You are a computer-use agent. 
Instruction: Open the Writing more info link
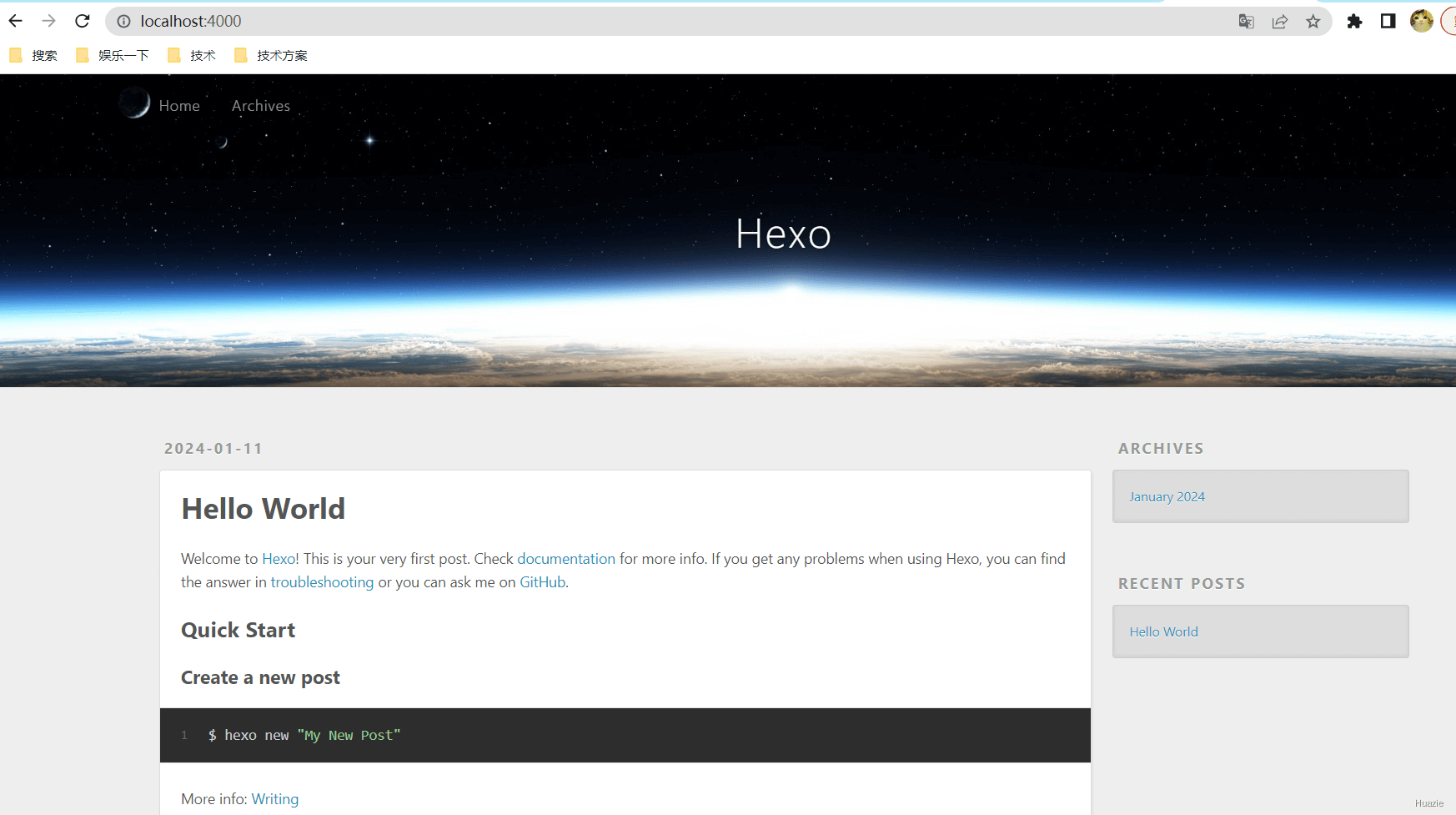pos(275,799)
